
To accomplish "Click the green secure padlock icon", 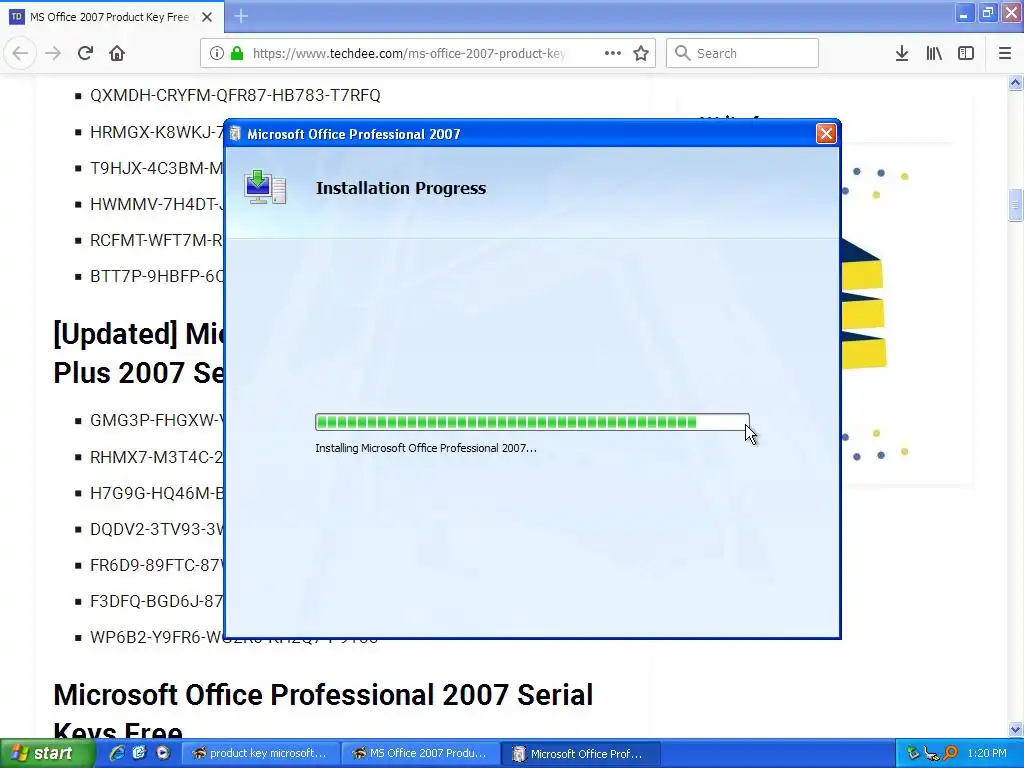I will [237, 53].
